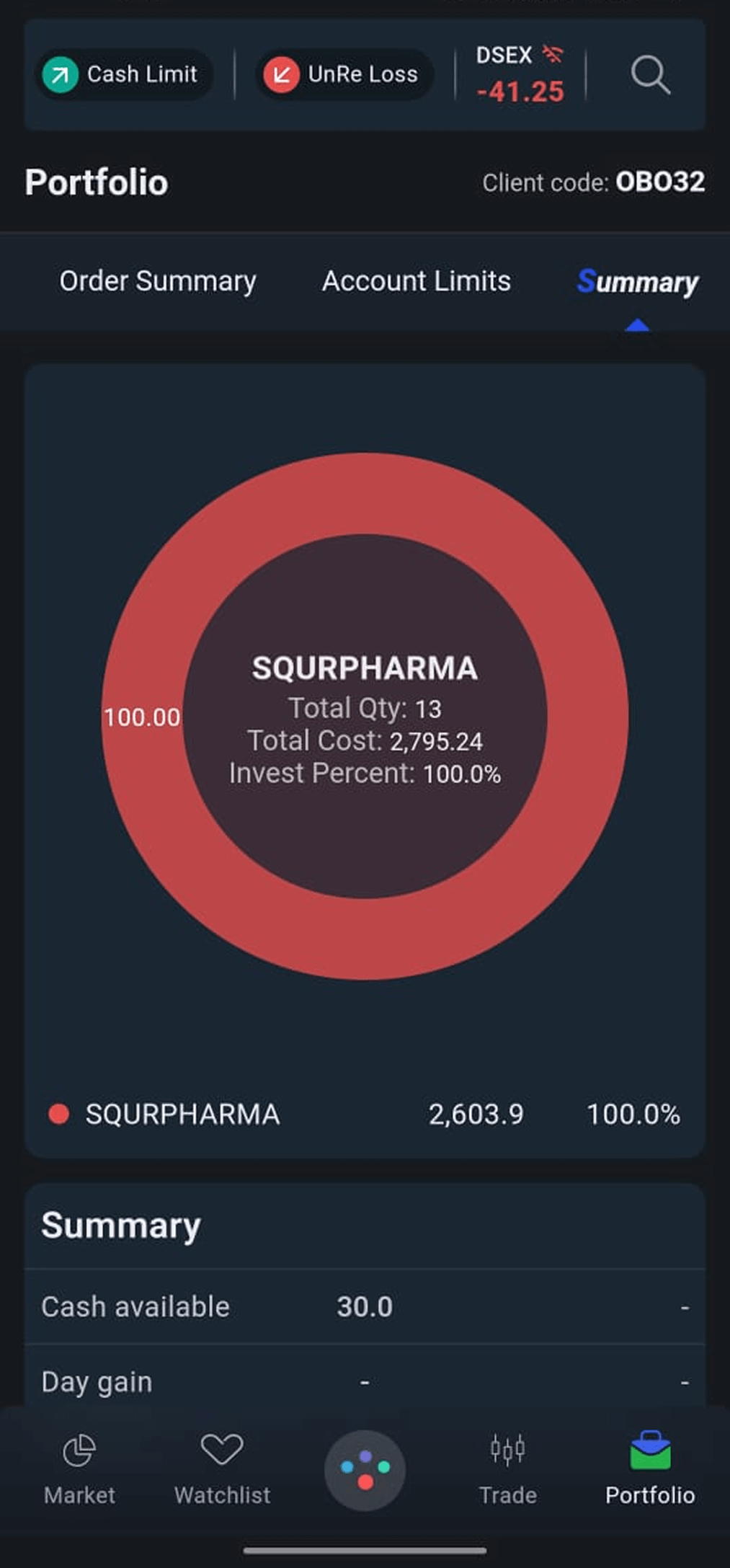The image size is (730, 1568).
Task: Tap the red donut chart ring
Action: [365, 494]
